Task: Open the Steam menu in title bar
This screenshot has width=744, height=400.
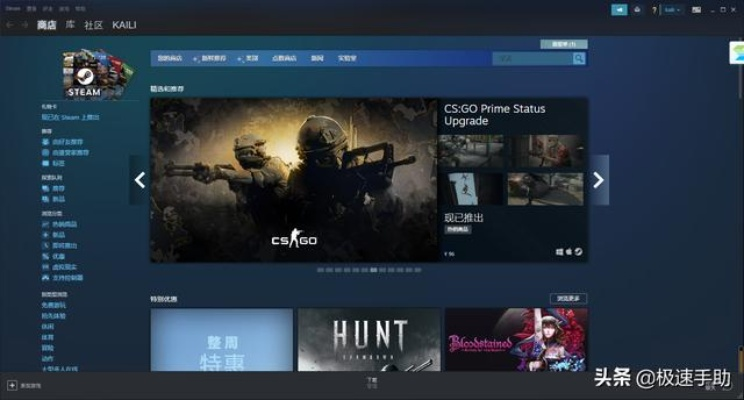Action: pos(13,9)
